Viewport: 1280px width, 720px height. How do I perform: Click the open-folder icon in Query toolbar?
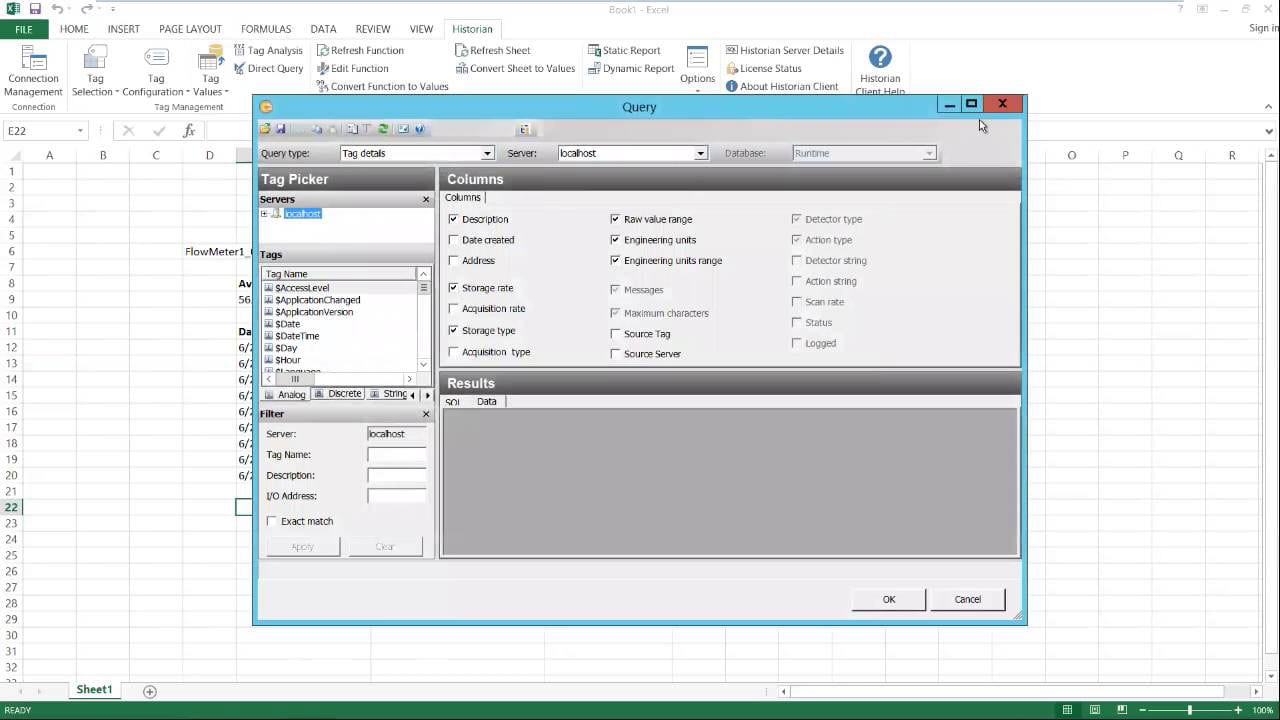pos(265,129)
